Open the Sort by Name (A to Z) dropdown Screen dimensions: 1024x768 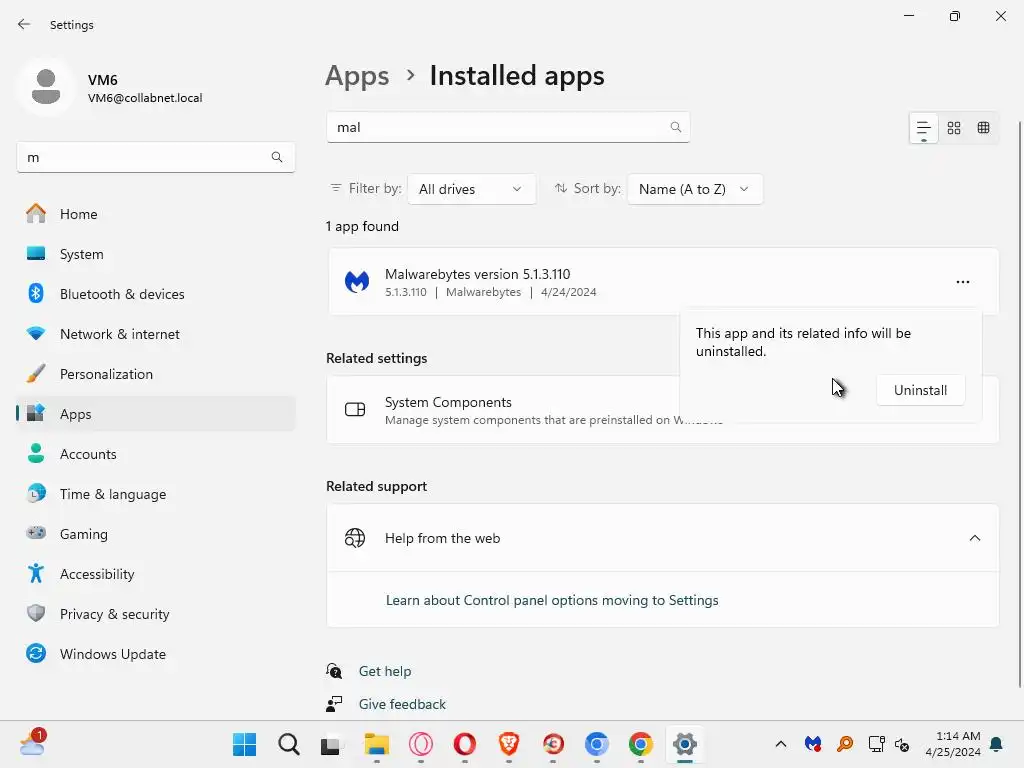[x=695, y=189]
